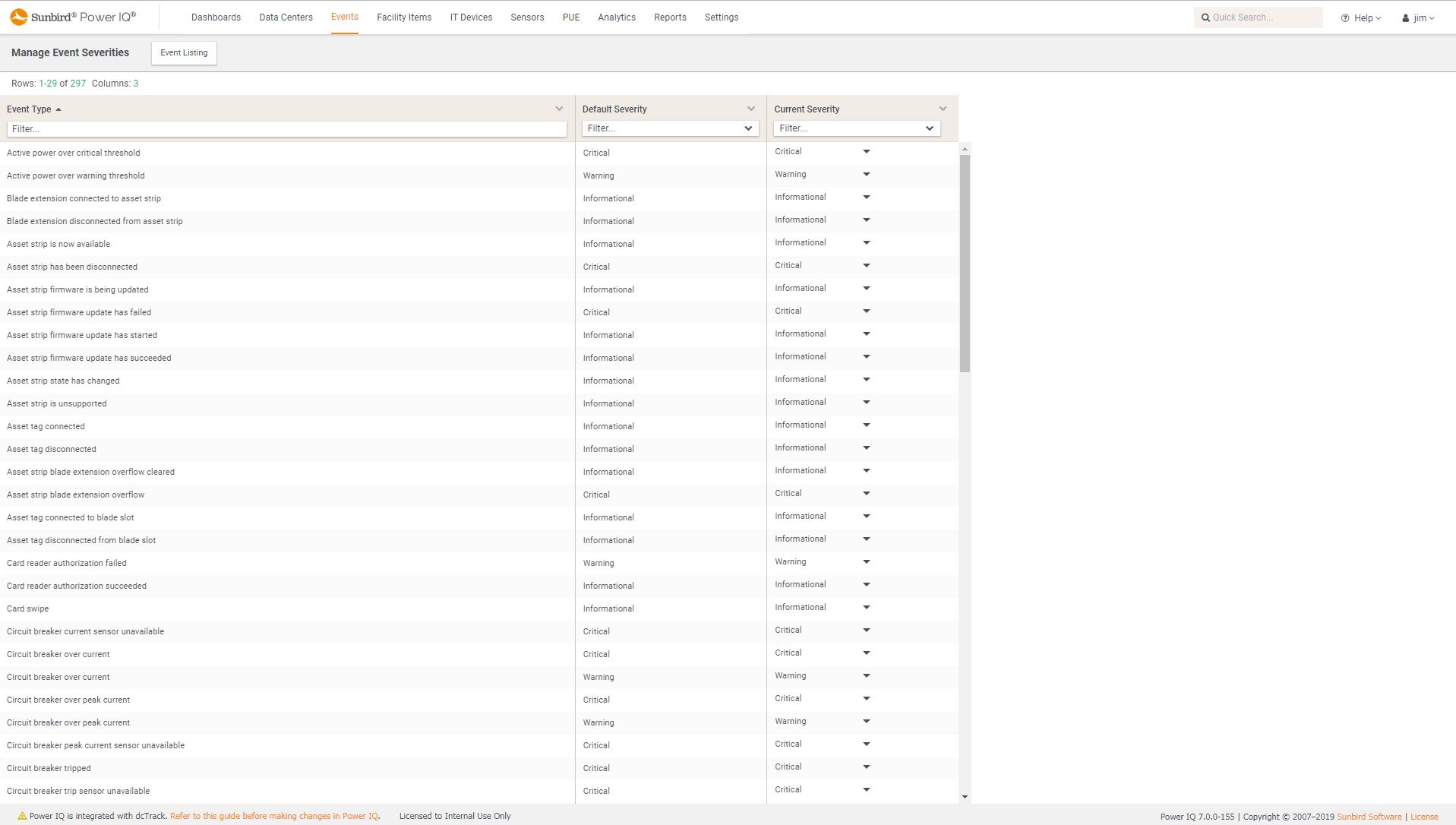Open the Sunbird Software link

coord(1369,817)
